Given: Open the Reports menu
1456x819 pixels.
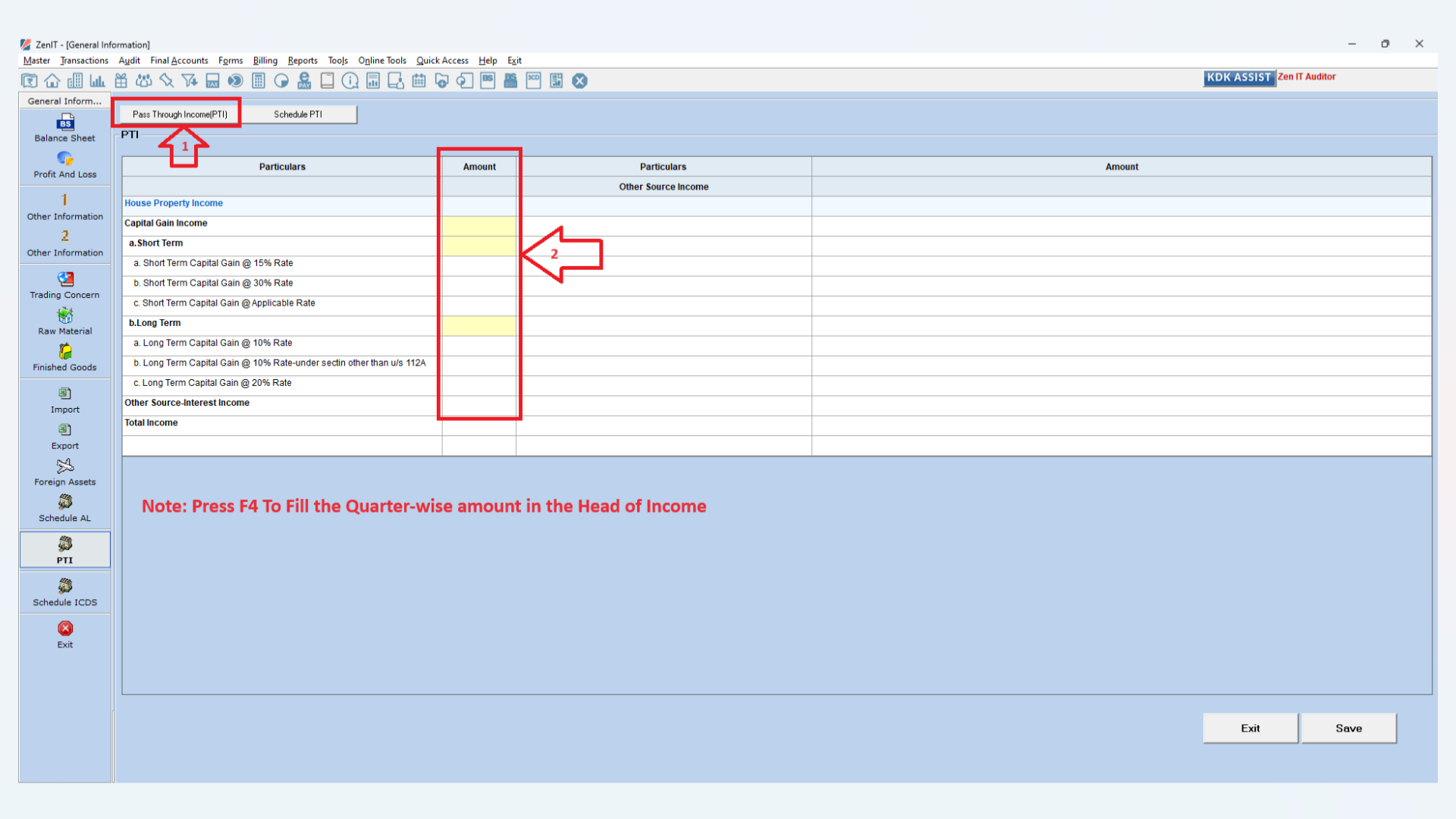Looking at the screenshot, I should pyautogui.click(x=303, y=61).
